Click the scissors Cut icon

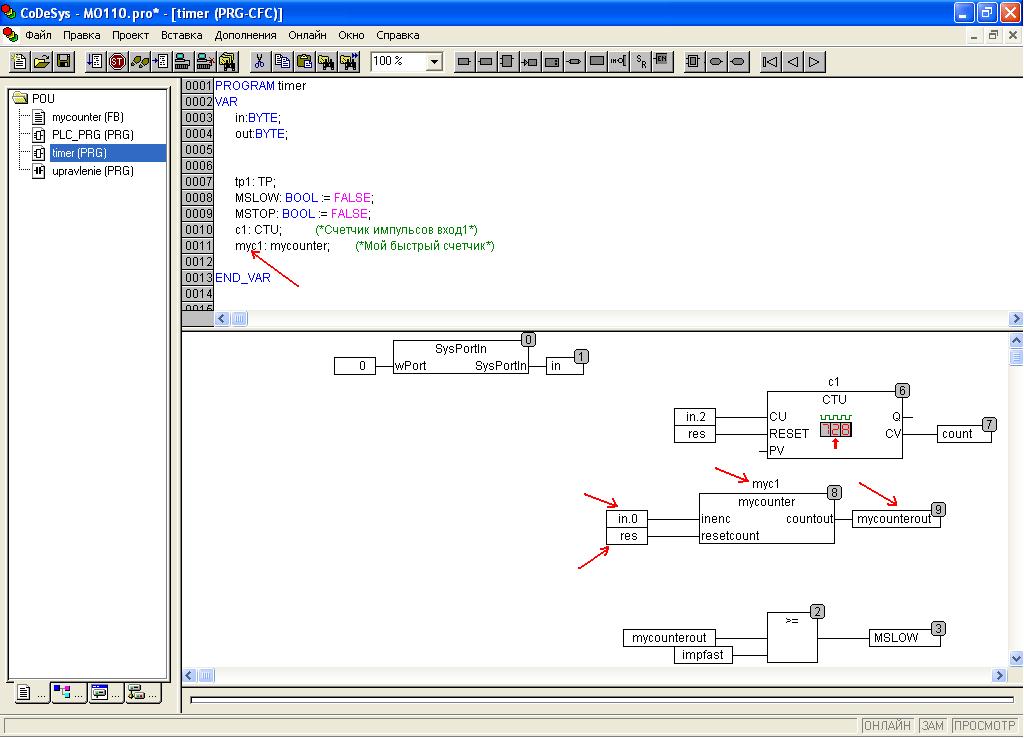click(259, 62)
